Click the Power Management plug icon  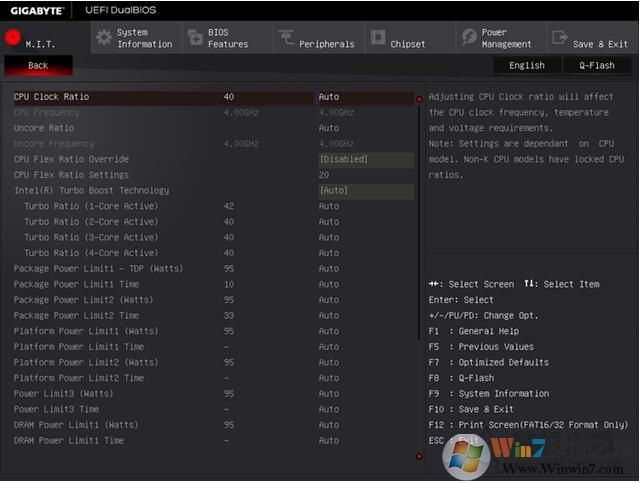[x=469, y=38]
